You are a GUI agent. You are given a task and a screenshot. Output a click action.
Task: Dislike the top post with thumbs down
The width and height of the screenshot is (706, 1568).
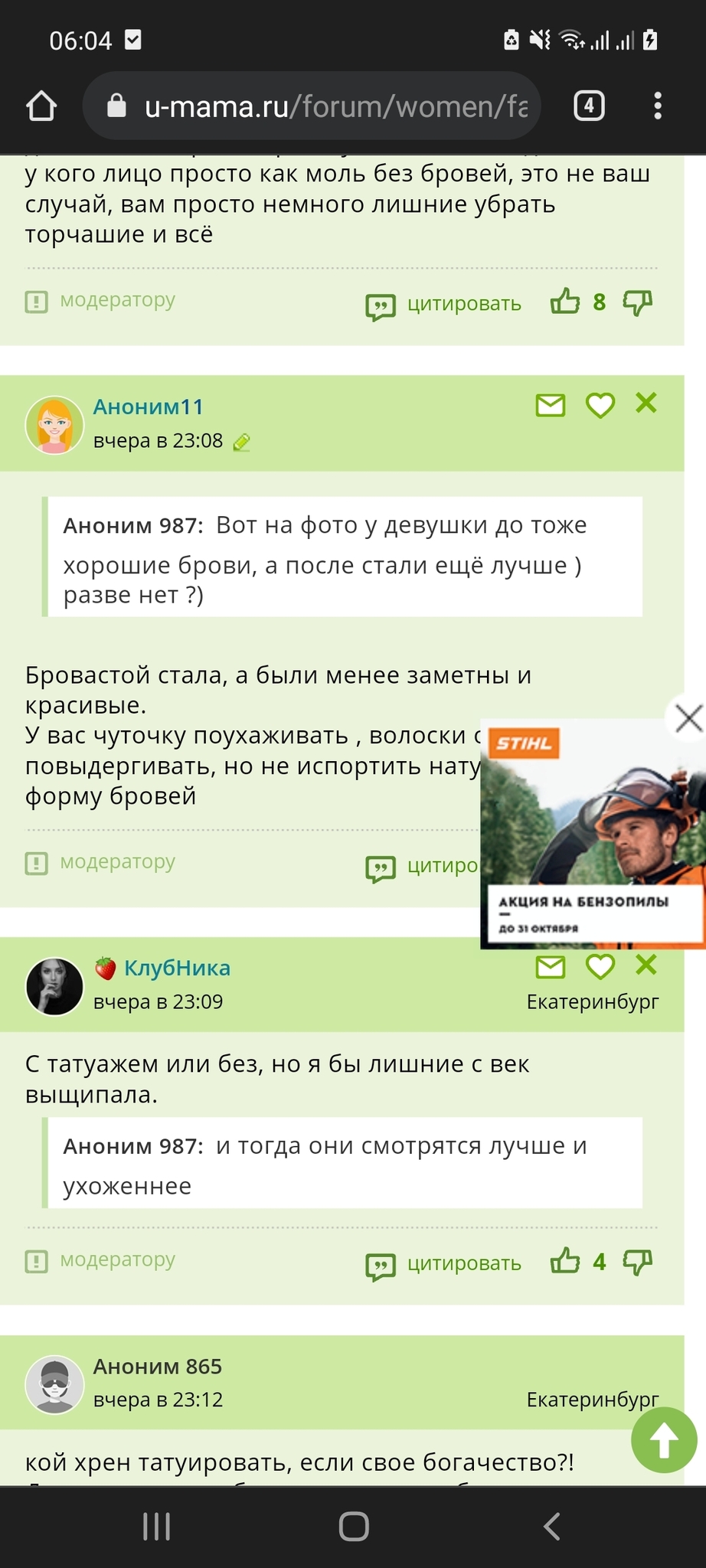point(638,302)
